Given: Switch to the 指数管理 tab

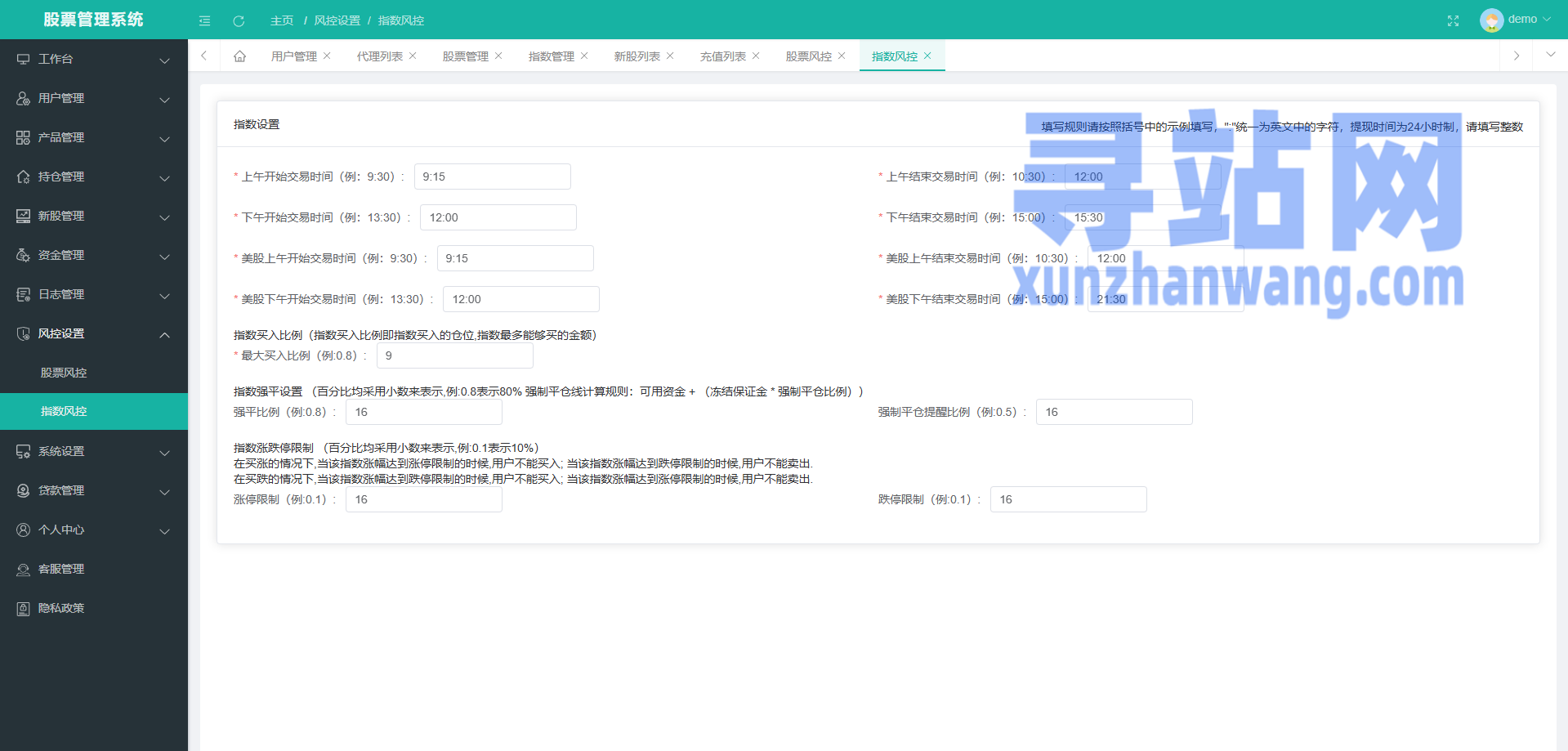Looking at the screenshot, I should (551, 56).
